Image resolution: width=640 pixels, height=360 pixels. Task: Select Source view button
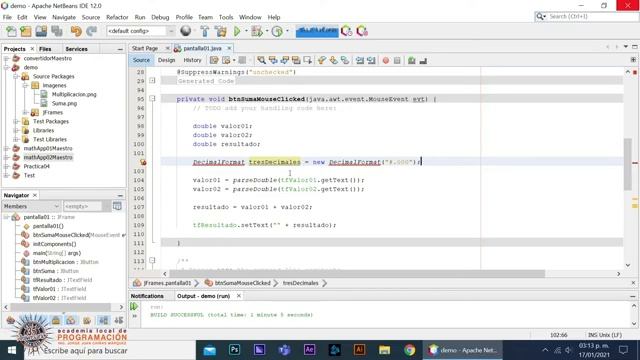[x=141, y=60]
